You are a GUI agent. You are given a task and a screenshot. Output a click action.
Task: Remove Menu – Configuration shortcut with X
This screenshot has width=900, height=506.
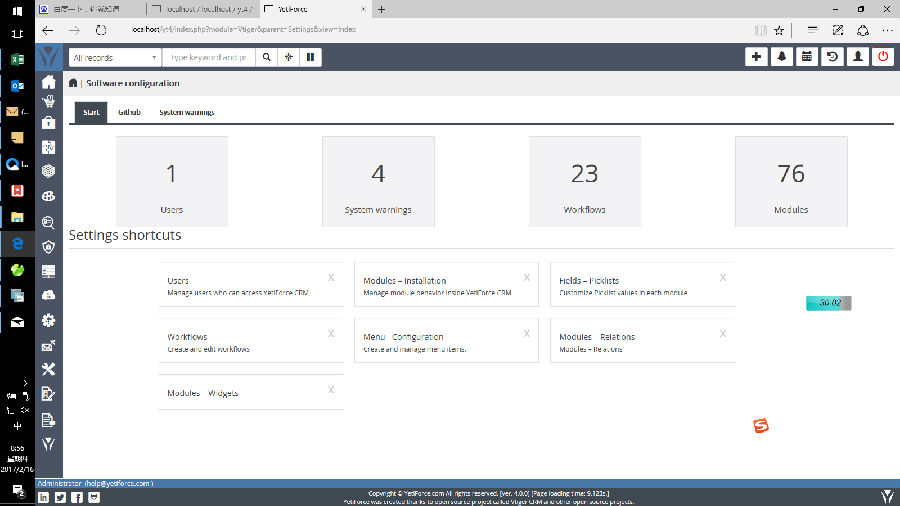(x=527, y=334)
